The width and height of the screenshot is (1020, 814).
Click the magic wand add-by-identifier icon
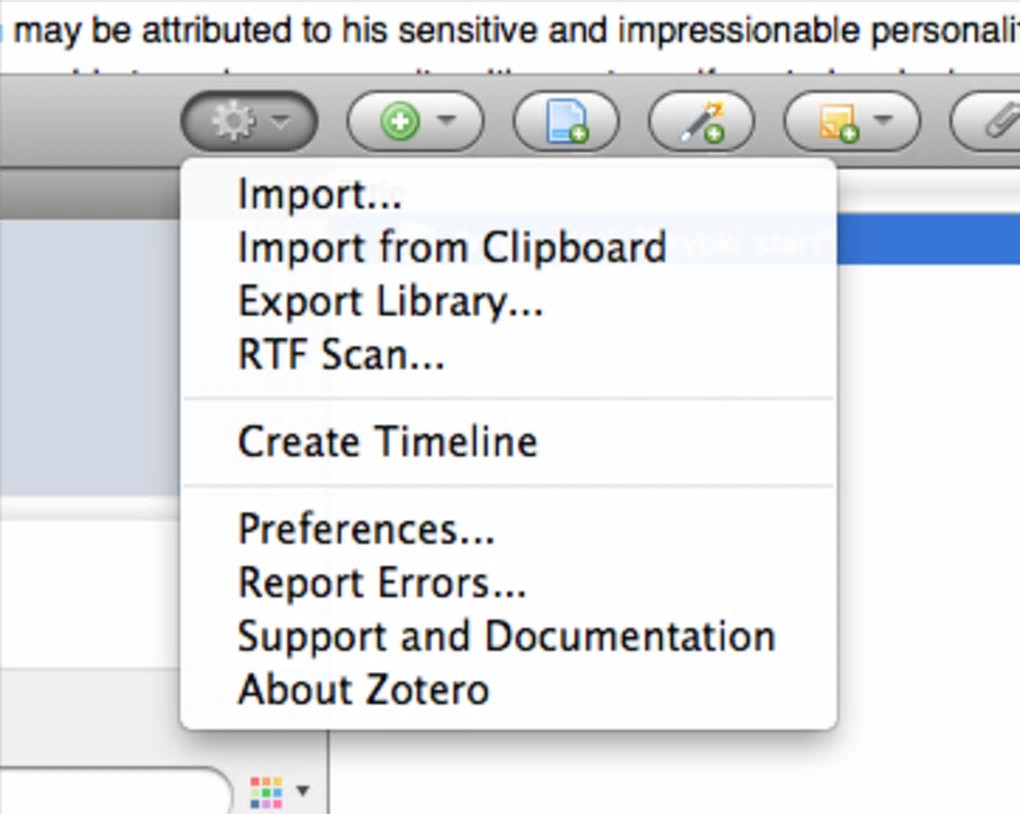point(701,123)
